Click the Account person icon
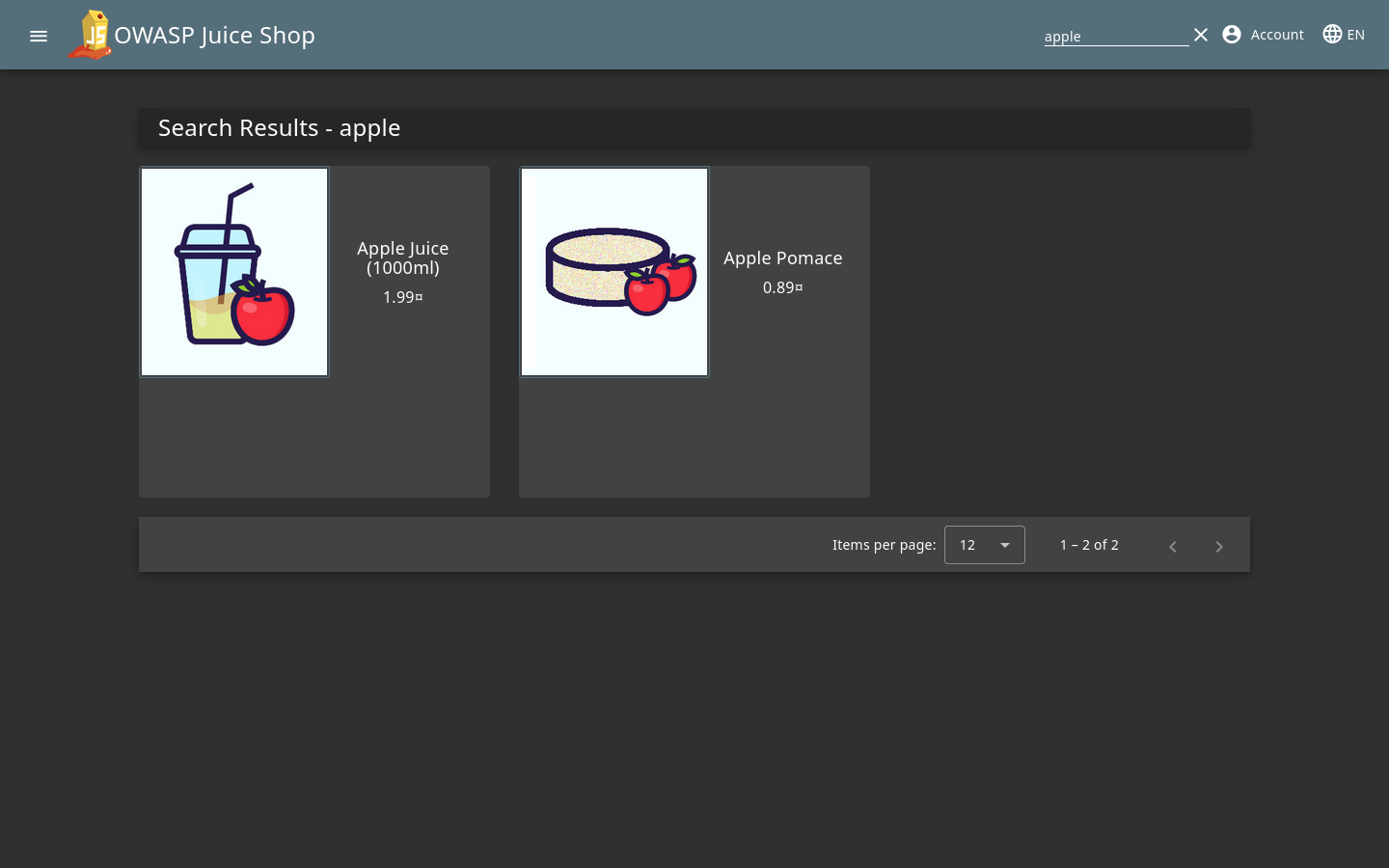 pyautogui.click(x=1232, y=35)
